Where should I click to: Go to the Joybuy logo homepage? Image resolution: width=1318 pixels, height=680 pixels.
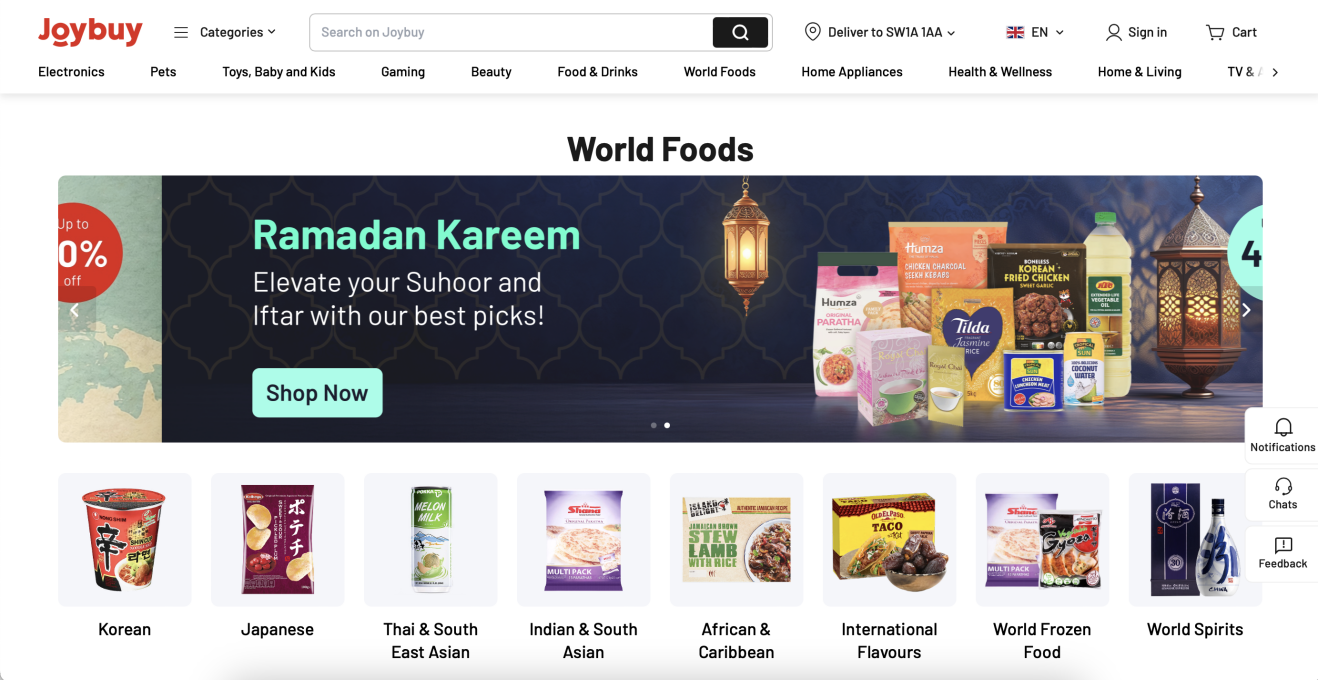(90, 32)
